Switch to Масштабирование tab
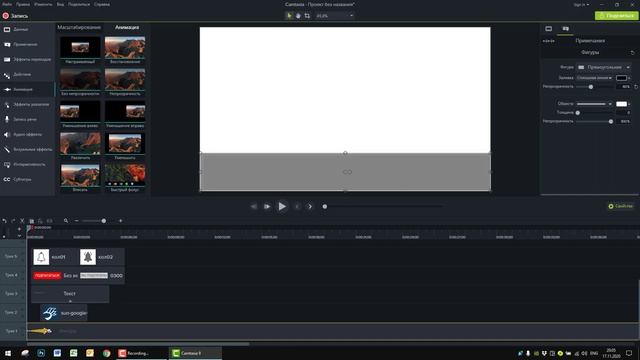The image size is (640, 360). point(79,27)
